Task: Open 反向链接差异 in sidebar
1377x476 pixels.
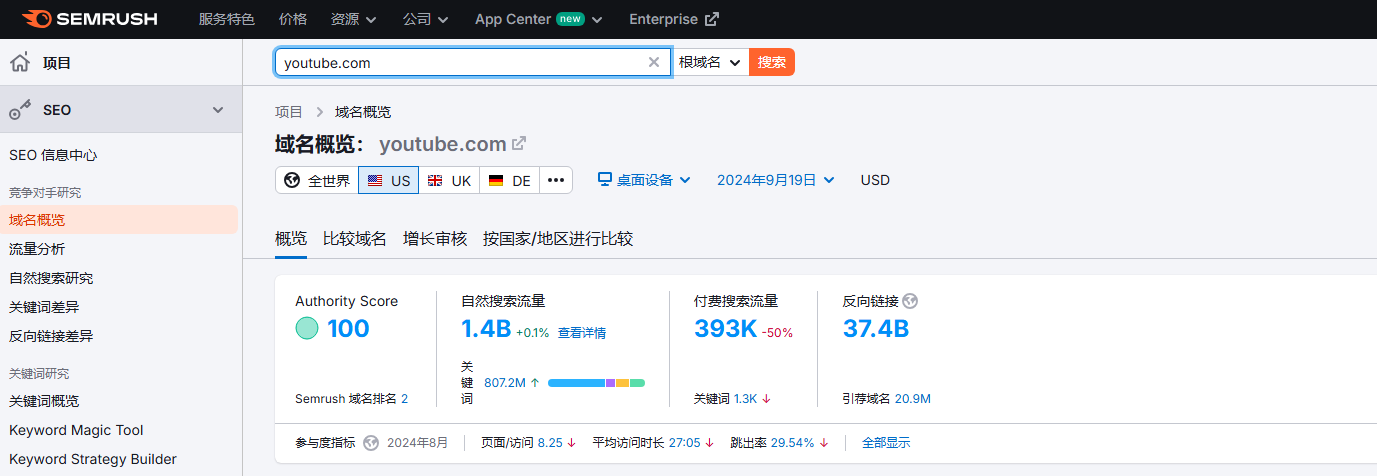Action: [51, 336]
